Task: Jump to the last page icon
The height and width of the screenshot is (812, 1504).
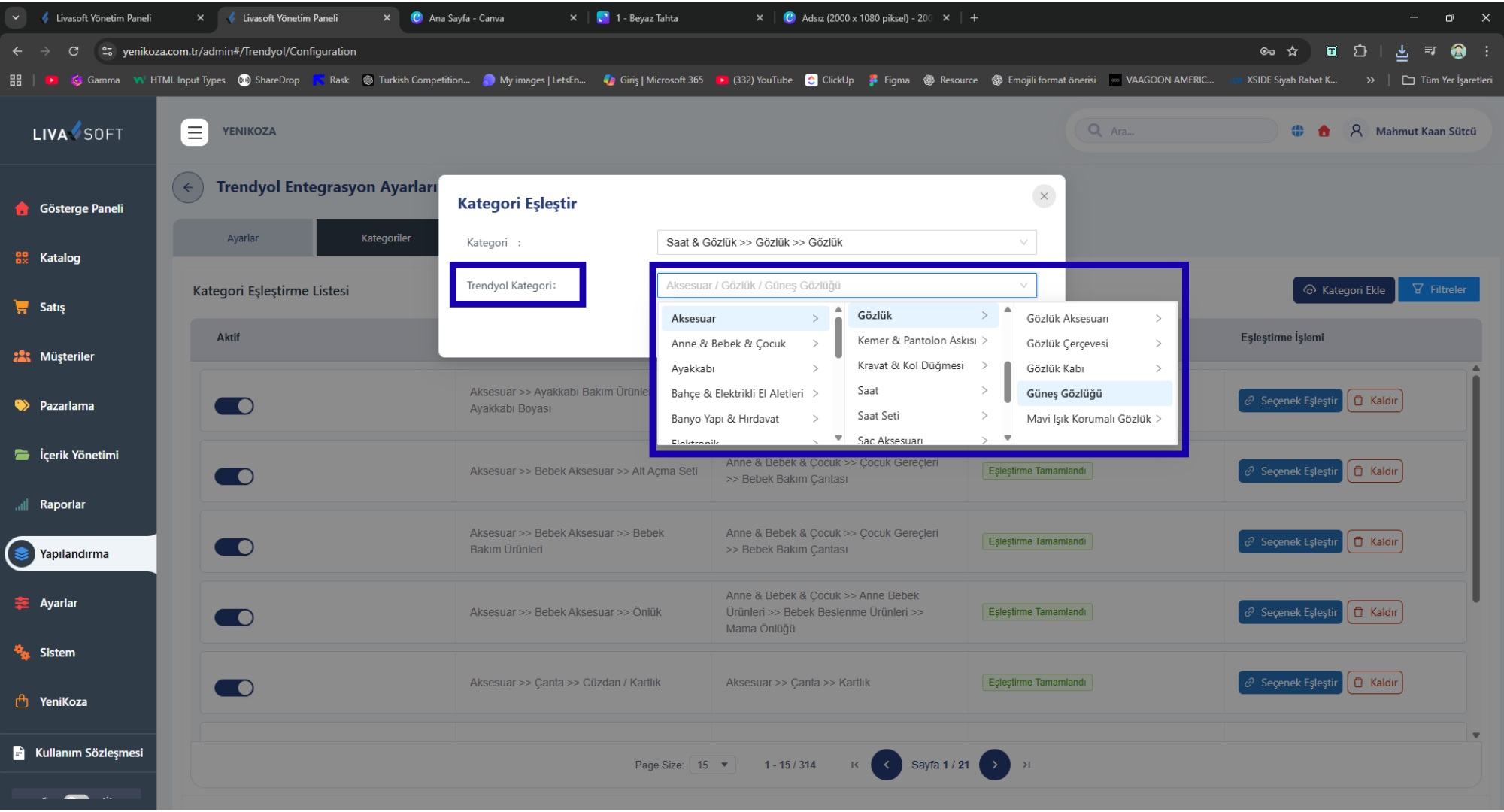Action: click(x=1026, y=765)
